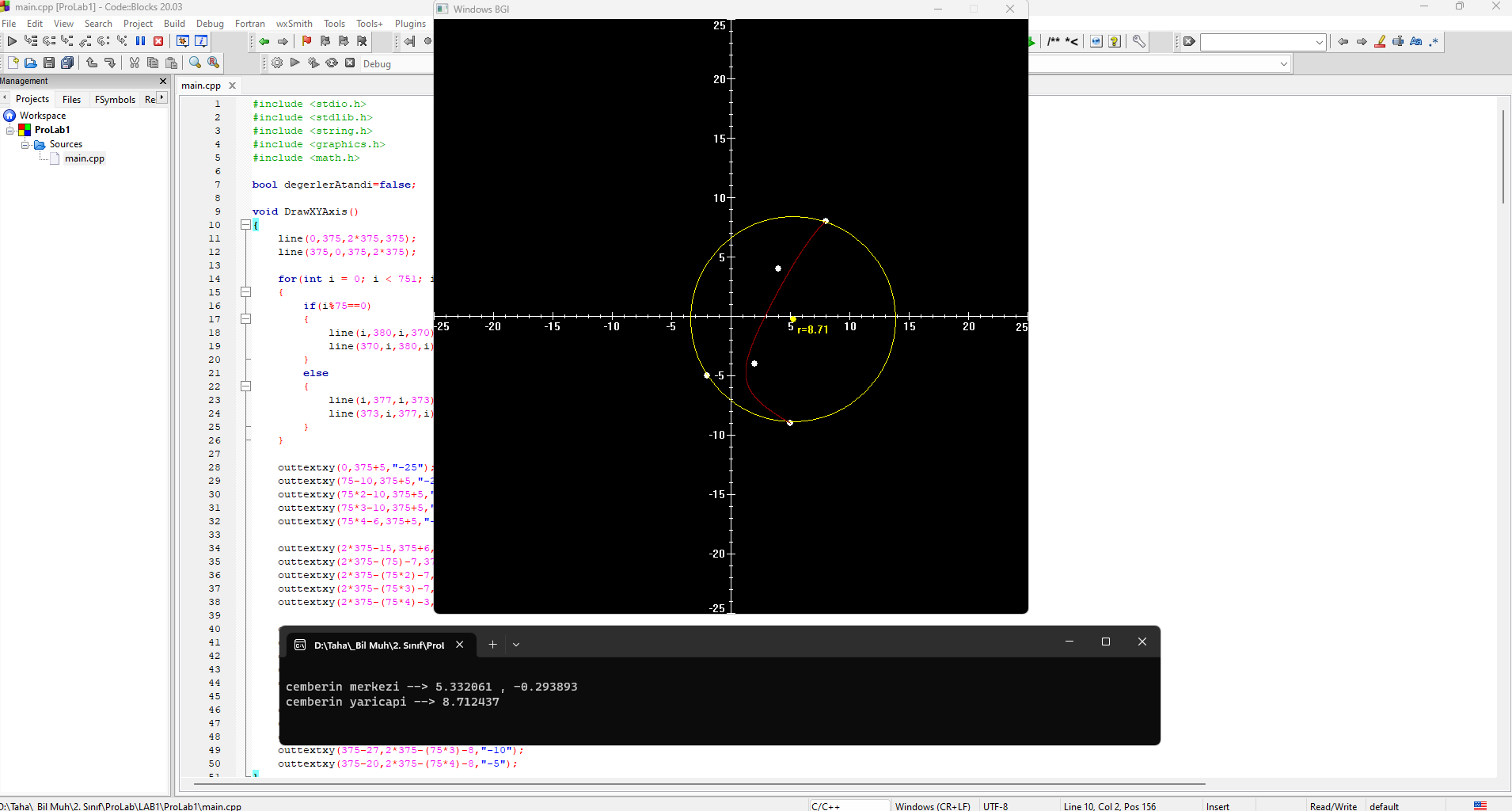Open the File menu
Viewport: 1512px width, 811px height.
pyautogui.click(x=9, y=24)
